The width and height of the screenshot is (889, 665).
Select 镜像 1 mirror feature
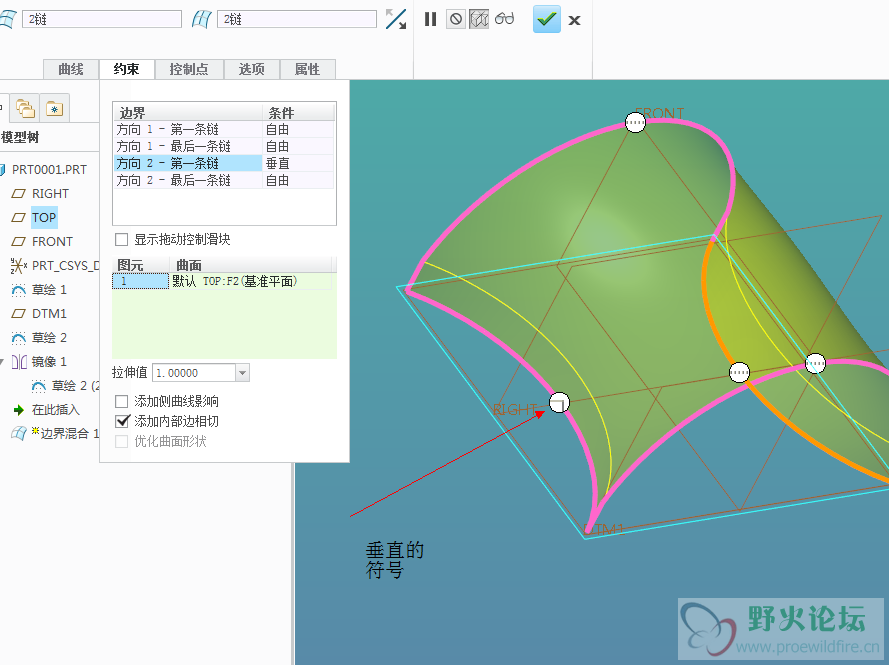49,362
